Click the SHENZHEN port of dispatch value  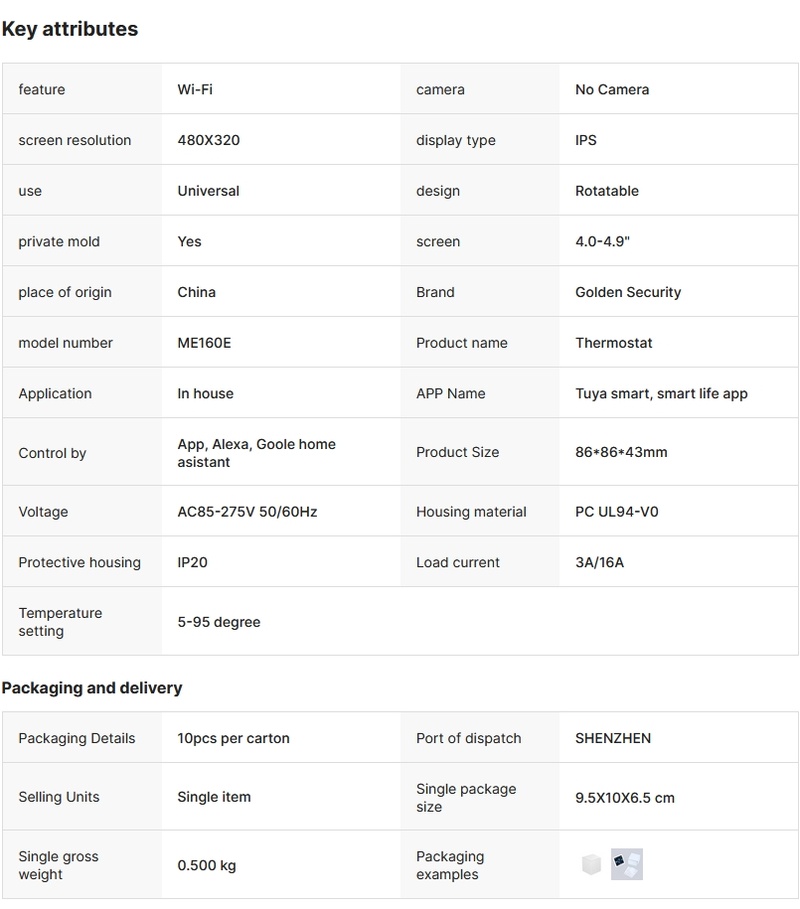[x=613, y=738]
